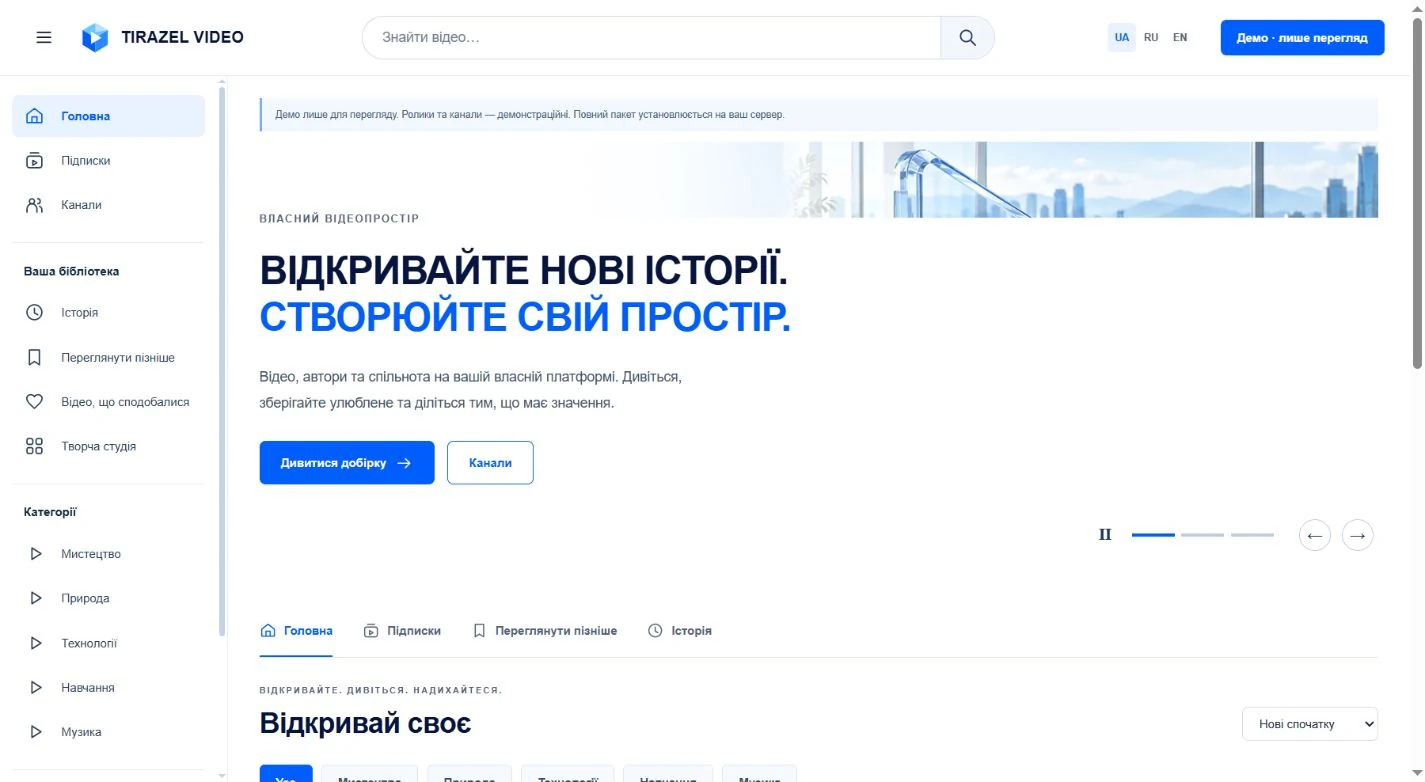Viewport: 1425px width, 782px height.
Task: Click the Ваша бібліотека heading
Action: (x=72, y=271)
